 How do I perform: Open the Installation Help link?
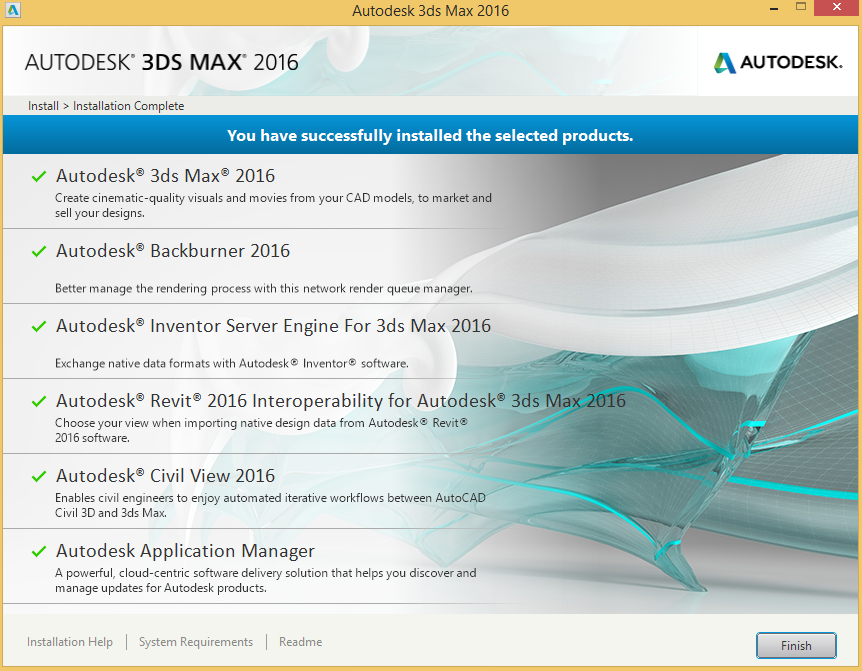70,642
